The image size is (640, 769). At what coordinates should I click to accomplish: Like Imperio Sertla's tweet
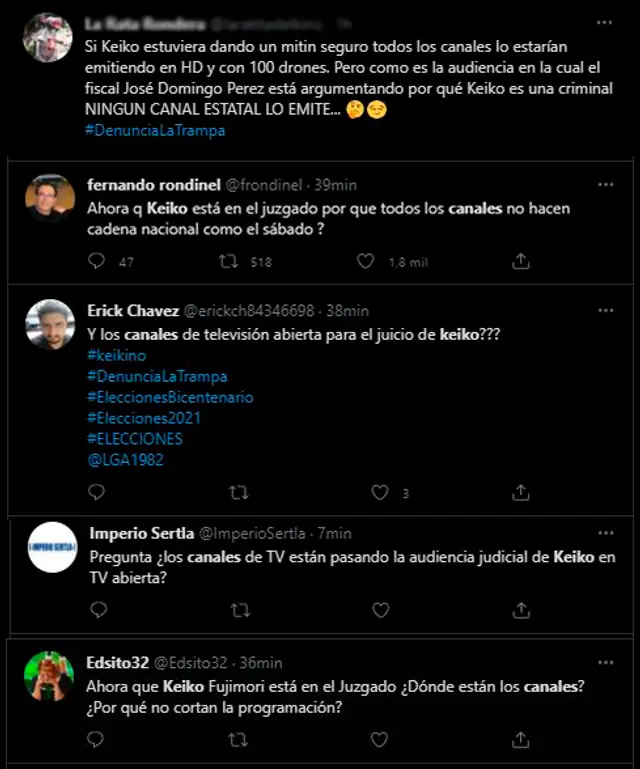380,609
